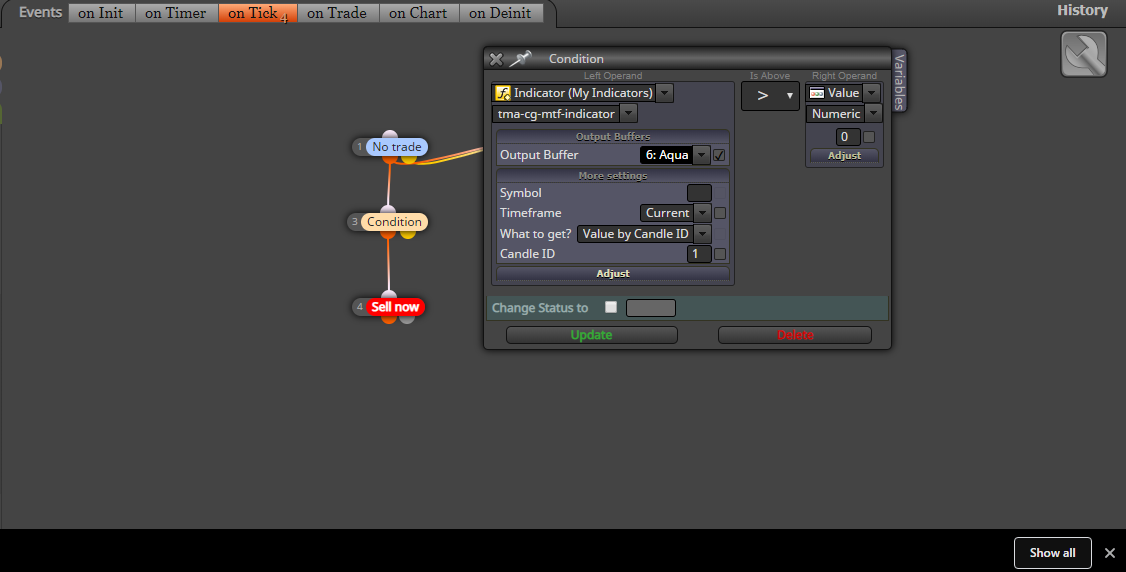The height and width of the screenshot is (572, 1126).
Task: Open the Numeric type dropdown
Action: 873,113
